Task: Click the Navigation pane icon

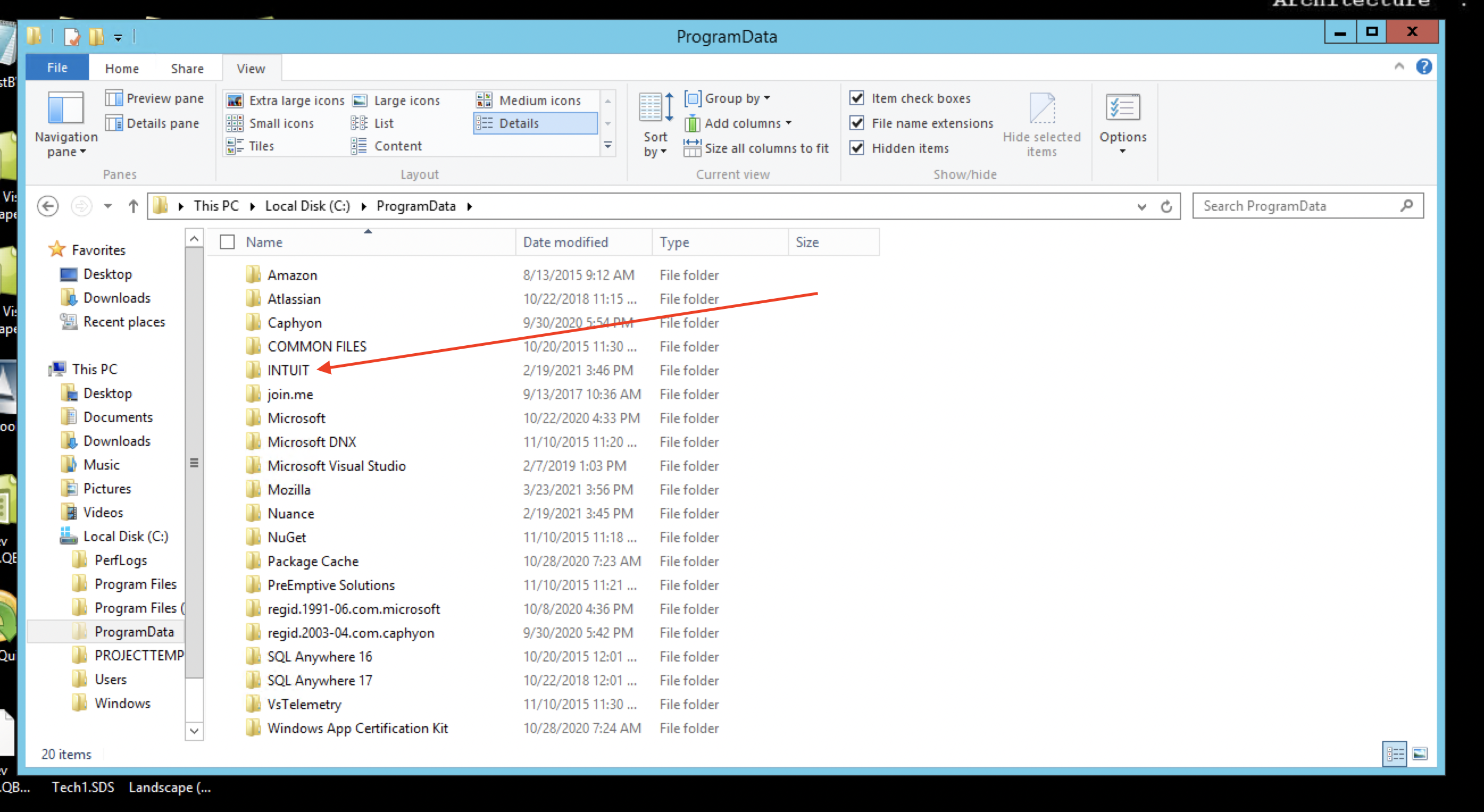Action: click(65, 108)
